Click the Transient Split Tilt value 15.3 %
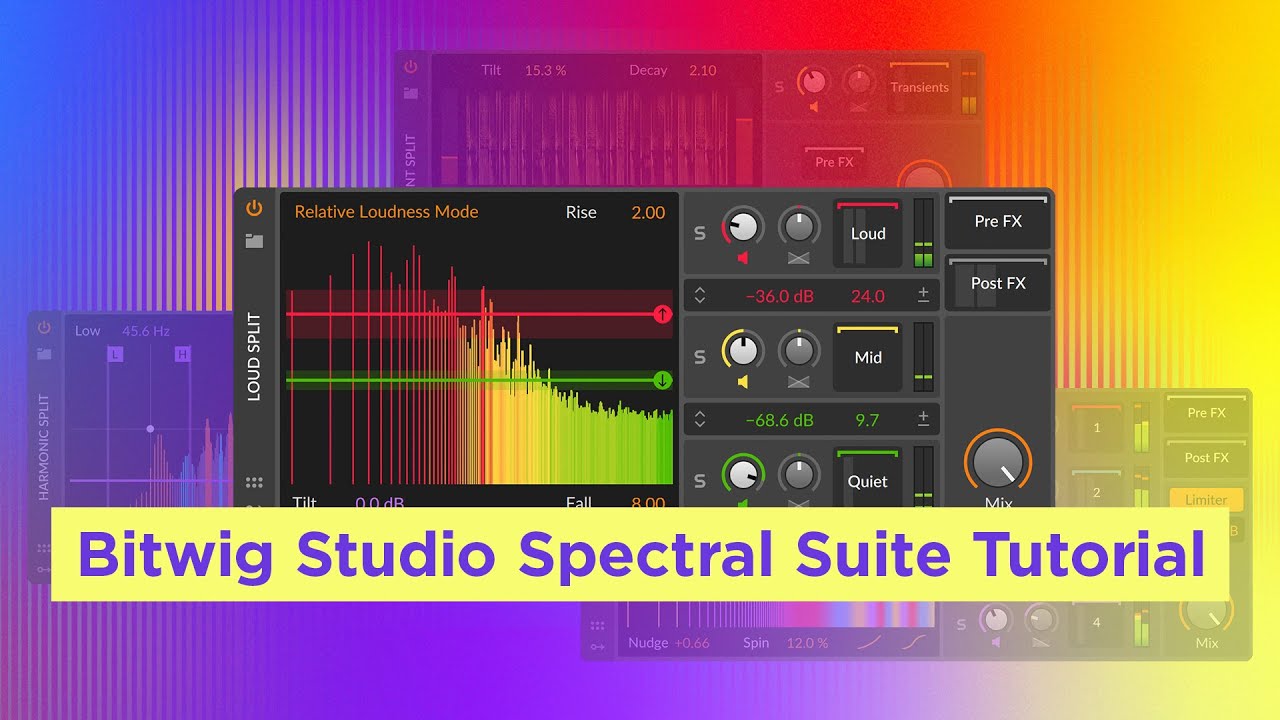Viewport: 1280px width, 720px height. [x=545, y=70]
